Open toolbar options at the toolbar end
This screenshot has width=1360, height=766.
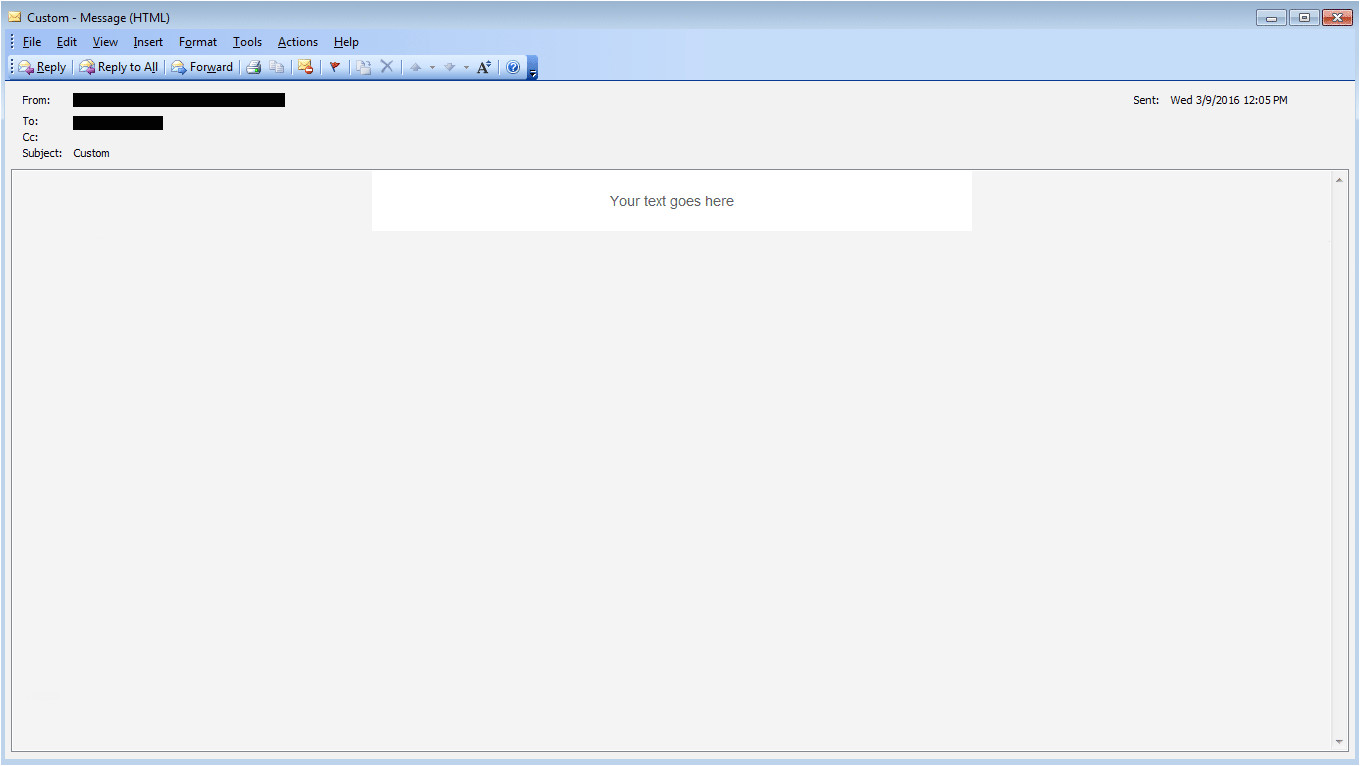pos(533,69)
